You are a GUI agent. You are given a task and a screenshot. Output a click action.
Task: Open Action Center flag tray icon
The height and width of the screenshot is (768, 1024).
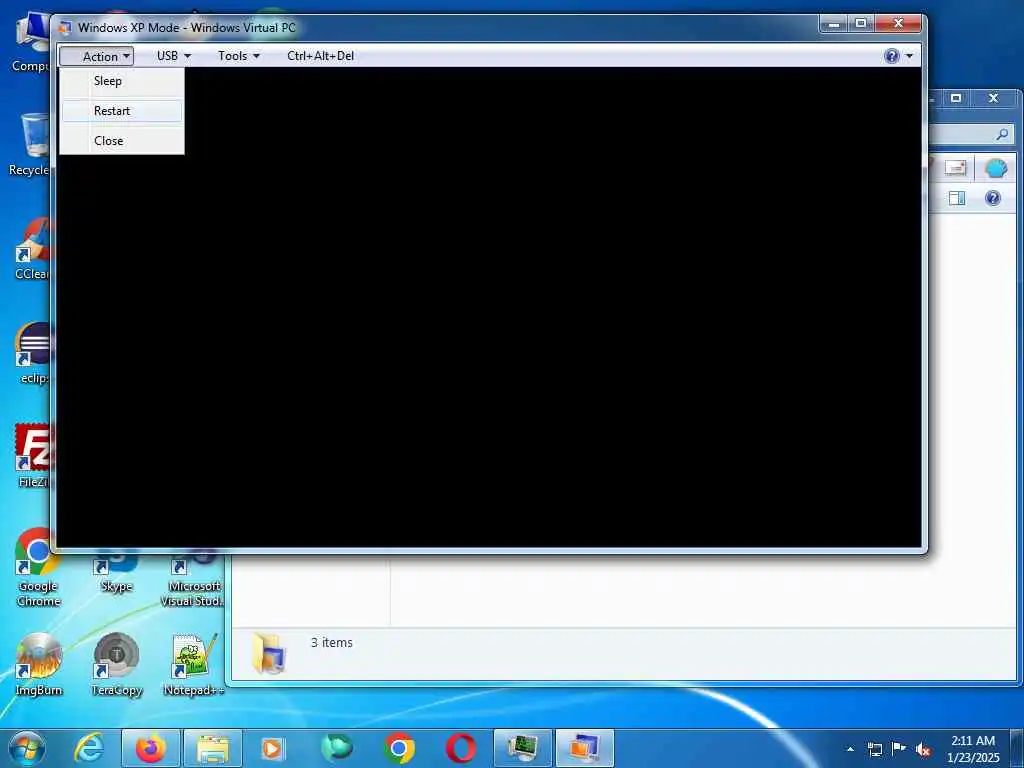pos(899,749)
